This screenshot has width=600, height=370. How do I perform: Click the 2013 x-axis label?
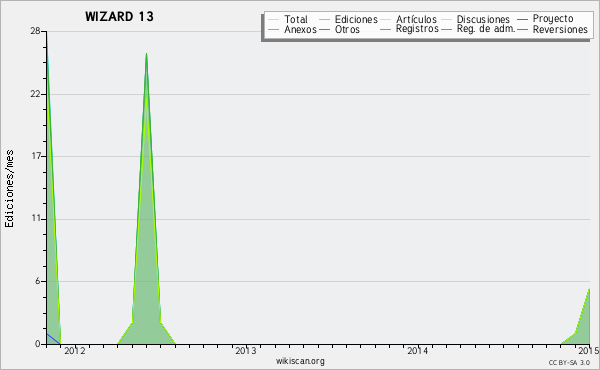point(246,350)
